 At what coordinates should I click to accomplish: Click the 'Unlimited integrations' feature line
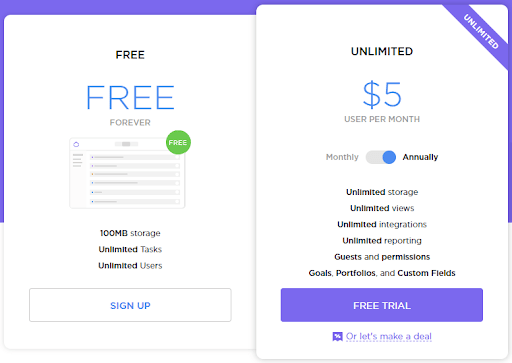click(382, 224)
